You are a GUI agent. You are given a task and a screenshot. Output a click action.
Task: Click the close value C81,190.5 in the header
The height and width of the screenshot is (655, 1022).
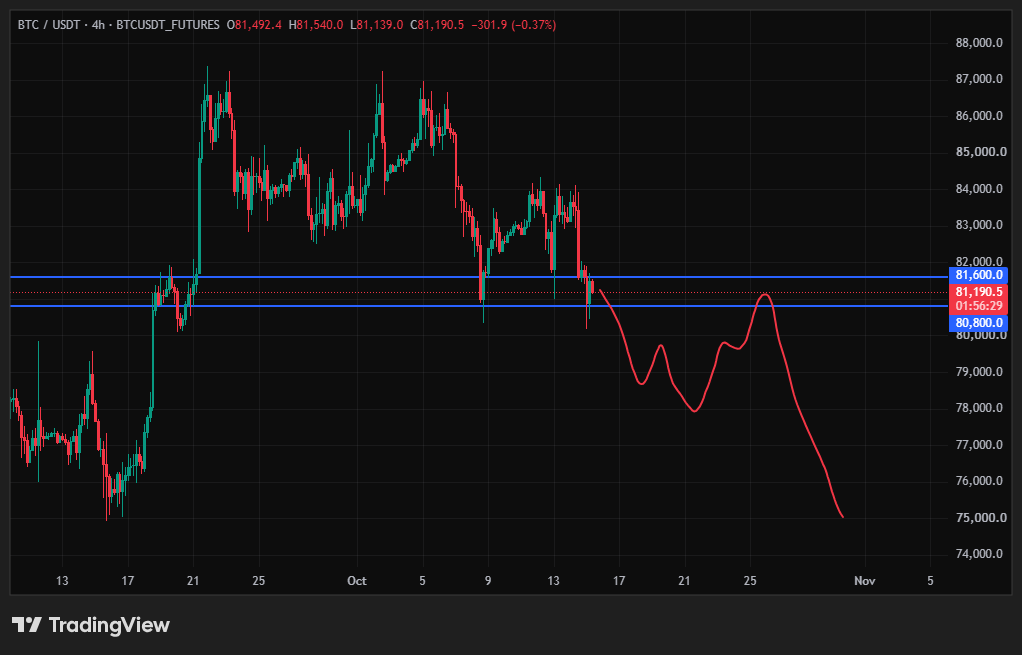pos(437,25)
